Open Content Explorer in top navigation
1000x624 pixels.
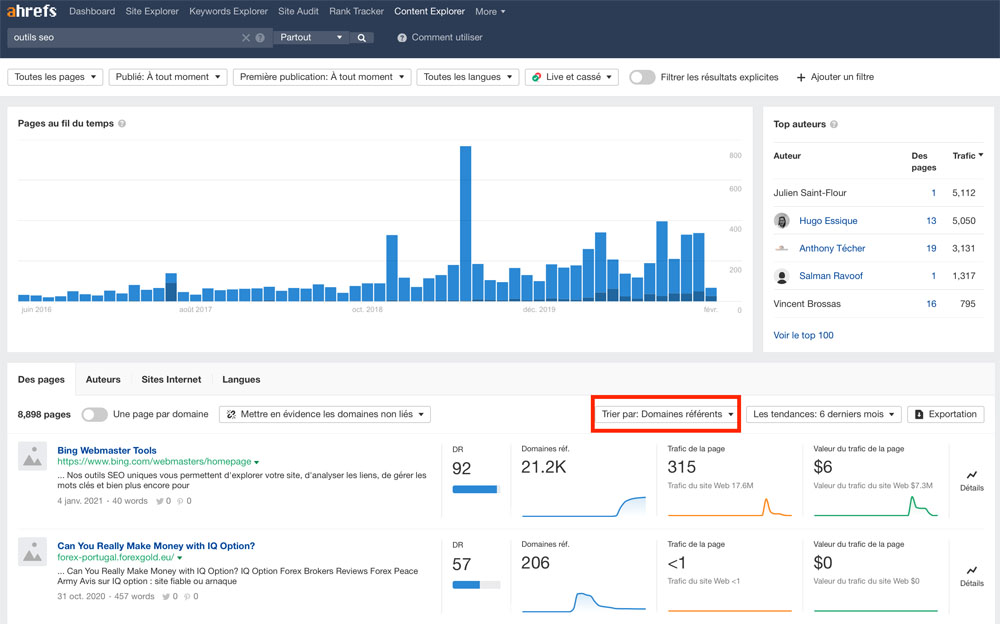point(429,11)
